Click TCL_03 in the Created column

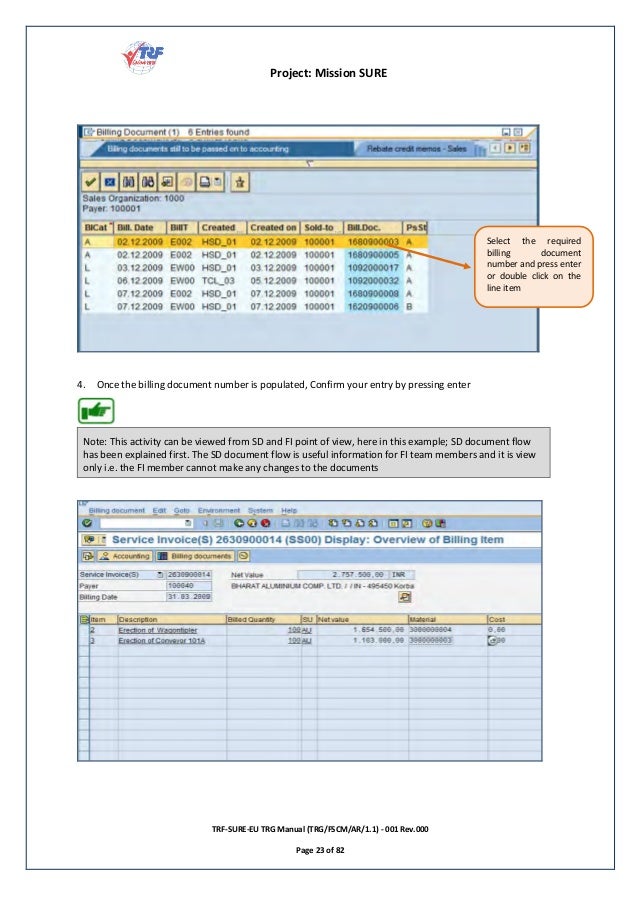click(x=218, y=280)
